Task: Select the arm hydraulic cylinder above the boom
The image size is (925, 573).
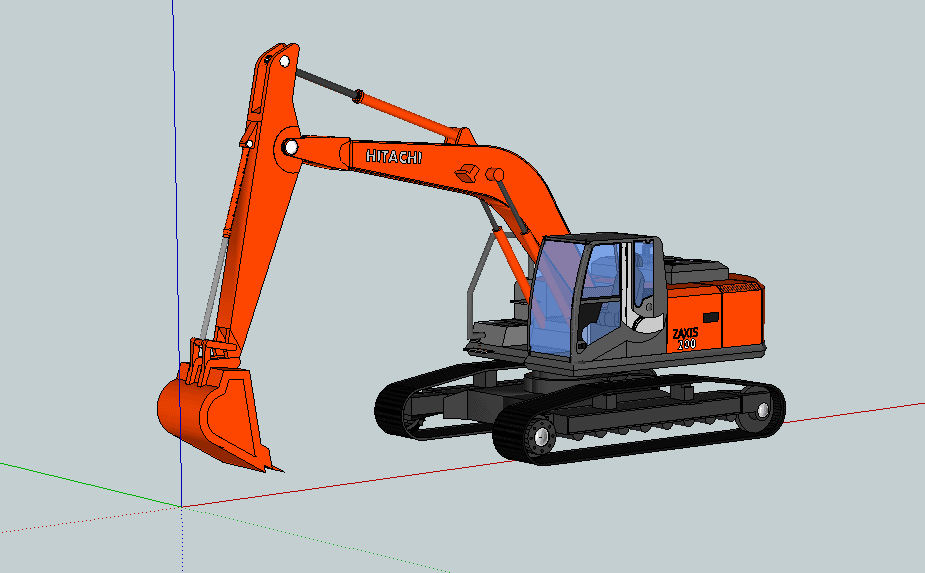Action: pos(381,105)
